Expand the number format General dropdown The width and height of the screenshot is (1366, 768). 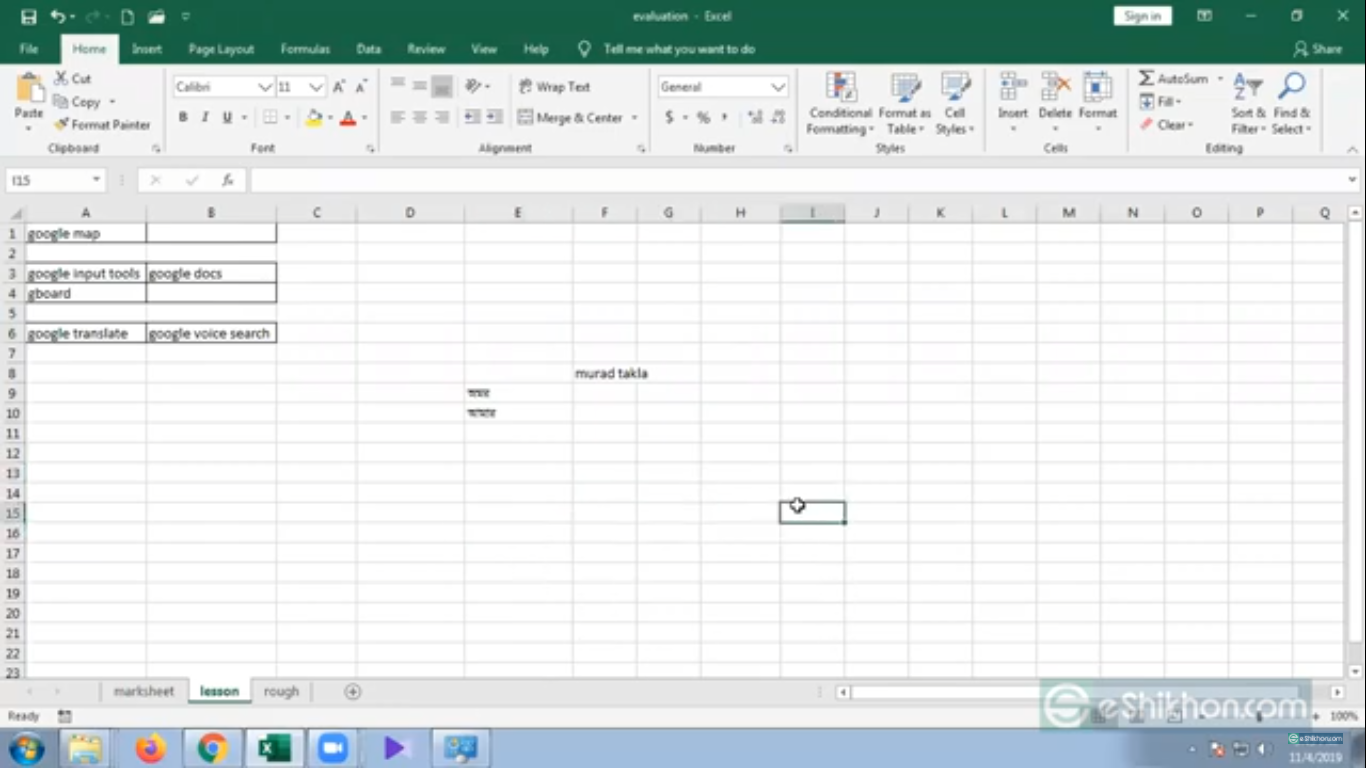tap(778, 88)
